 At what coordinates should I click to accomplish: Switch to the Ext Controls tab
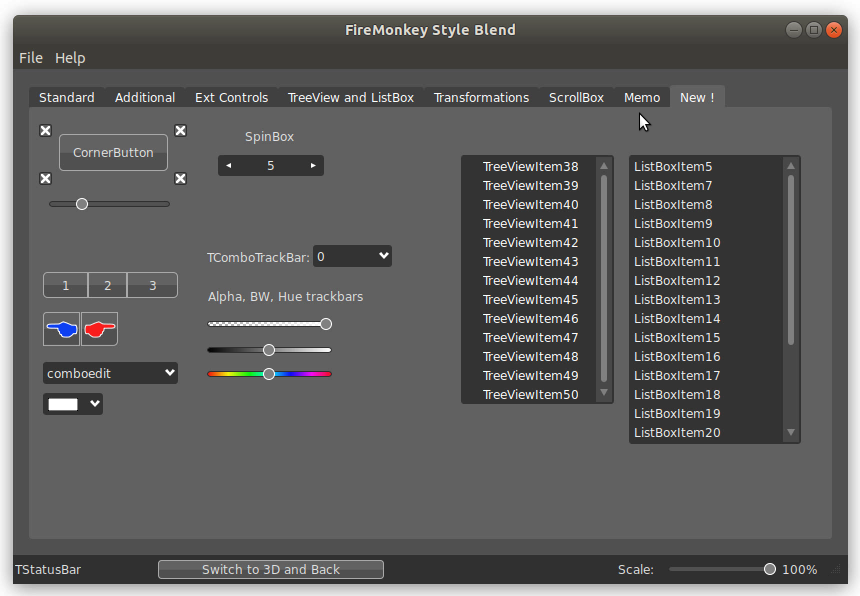point(231,98)
